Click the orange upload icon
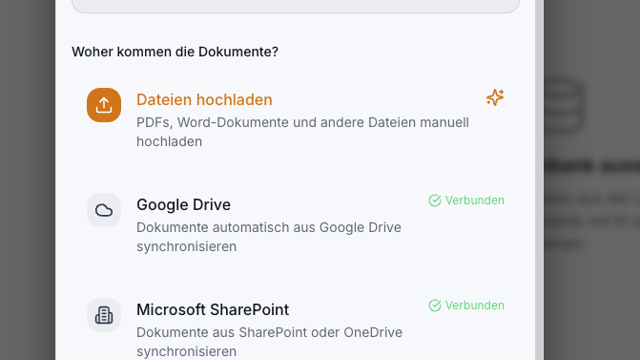This screenshot has height=360, width=640. coord(104,105)
